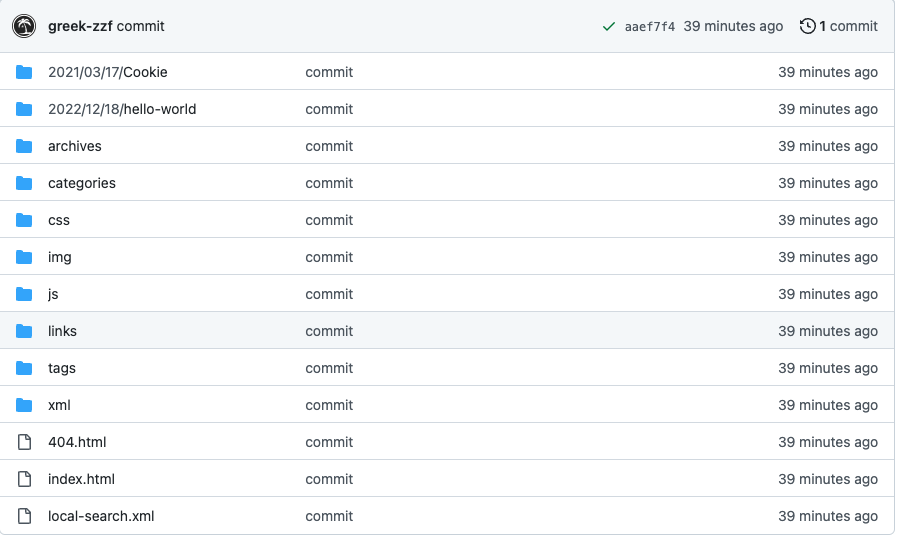Open the 2021/03/17/Cookie folder
Screen dimensions: 897x536
pos(108,72)
